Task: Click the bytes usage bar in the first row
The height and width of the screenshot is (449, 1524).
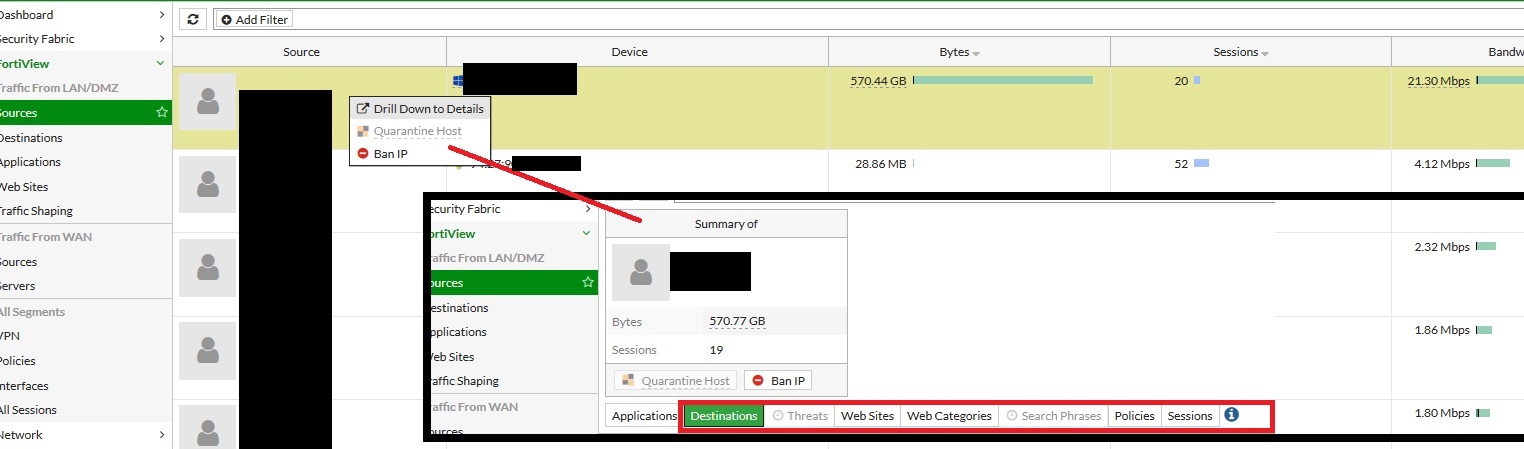Action: [1003, 80]
